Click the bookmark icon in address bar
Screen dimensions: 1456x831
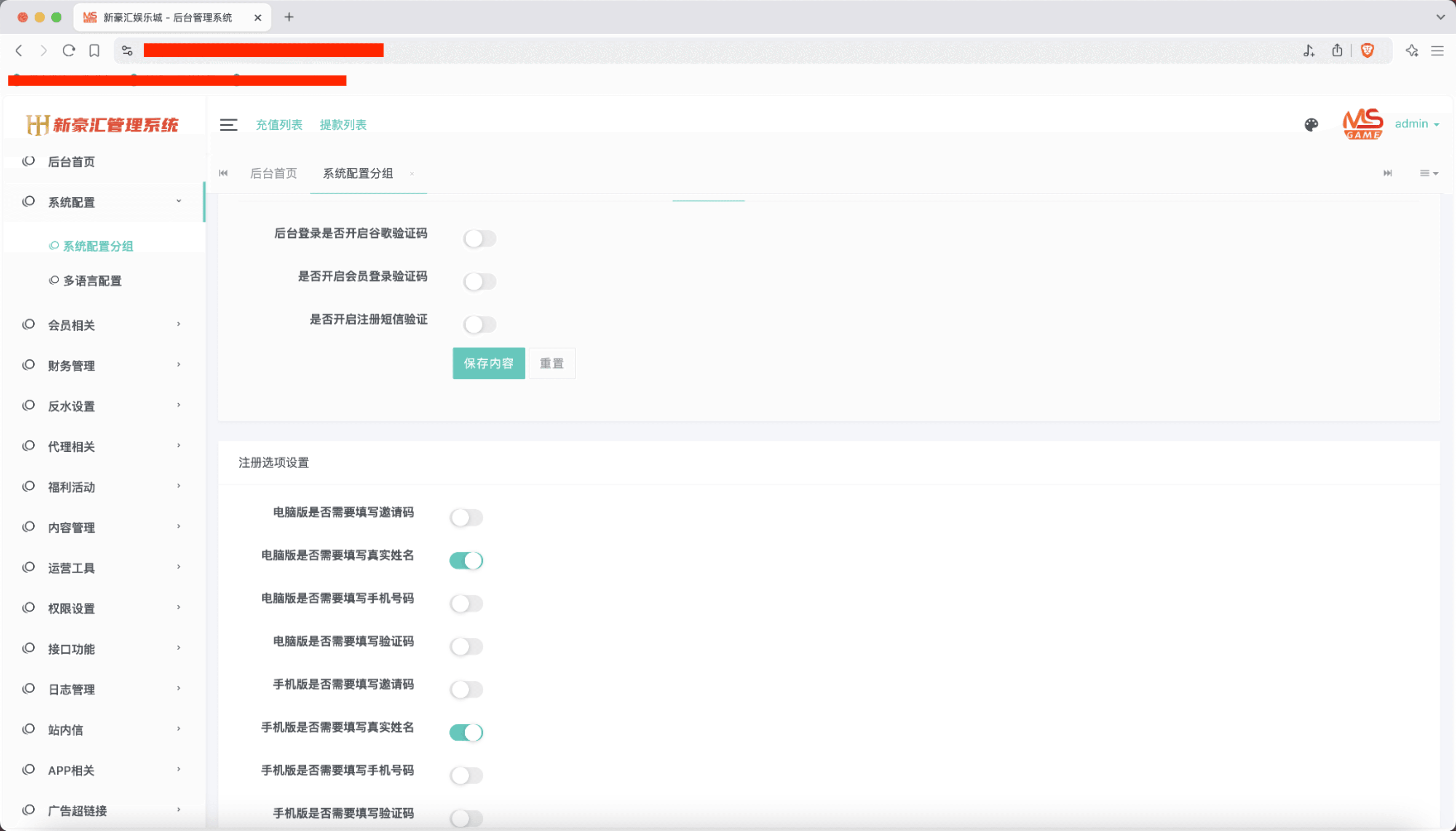[95, 51]
